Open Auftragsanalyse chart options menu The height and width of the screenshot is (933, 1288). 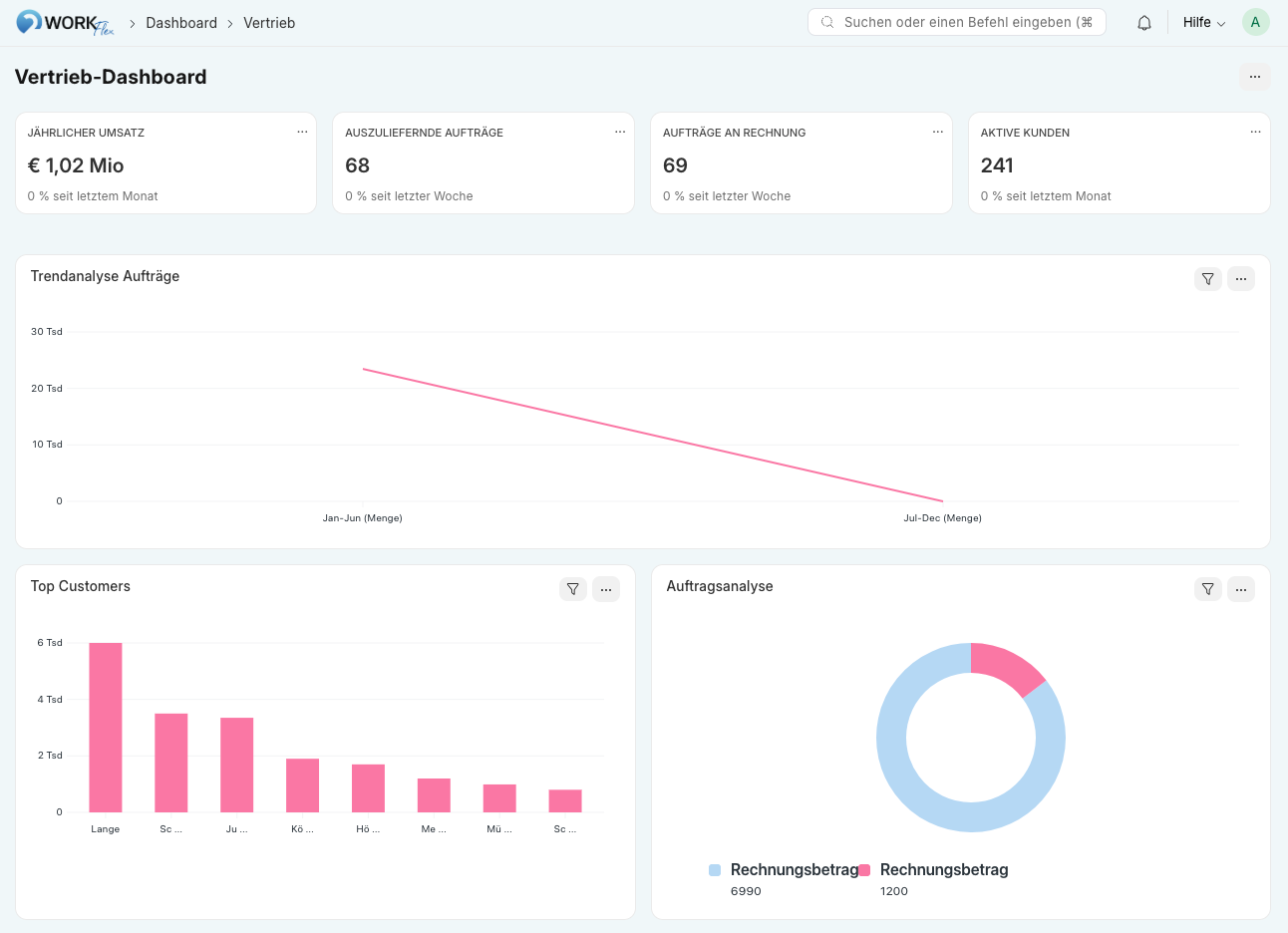[x=1241, y=589]
